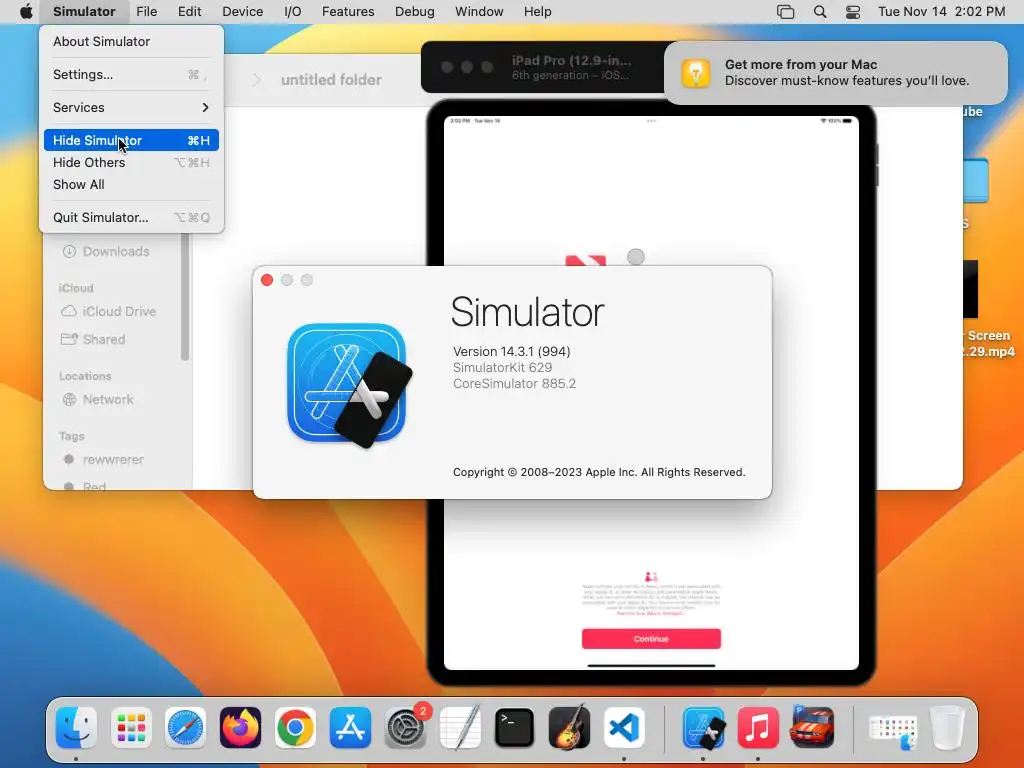Open the Window menu
This screenshot has height=768, width=1024.
tap(479, 11)
